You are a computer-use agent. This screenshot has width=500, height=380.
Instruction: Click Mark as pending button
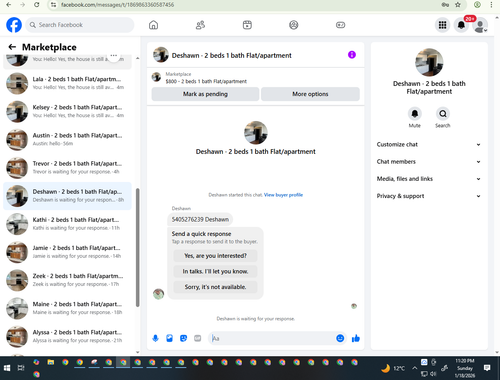click(x=205, y=94)
